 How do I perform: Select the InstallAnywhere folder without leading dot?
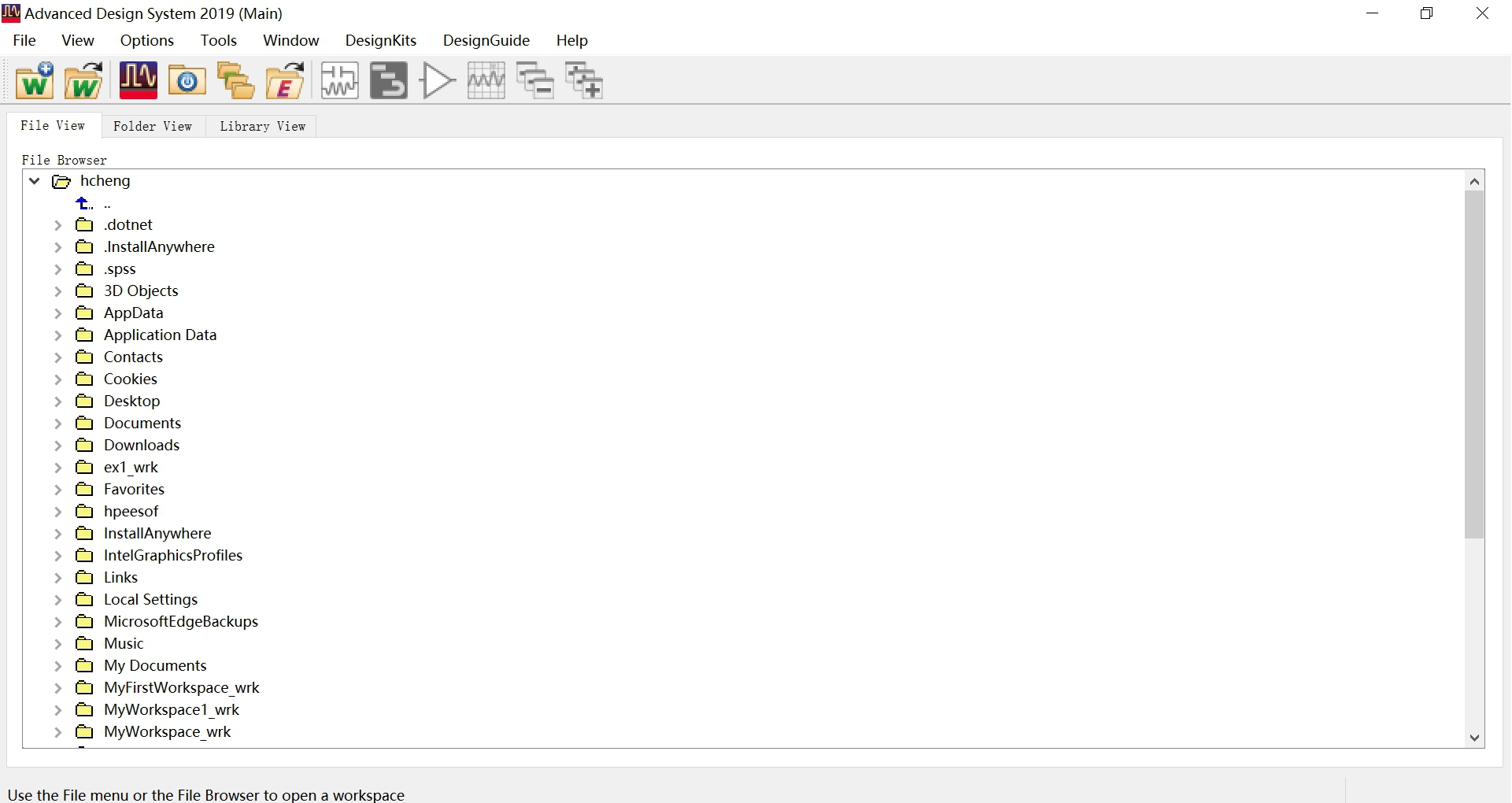point(157,534)
